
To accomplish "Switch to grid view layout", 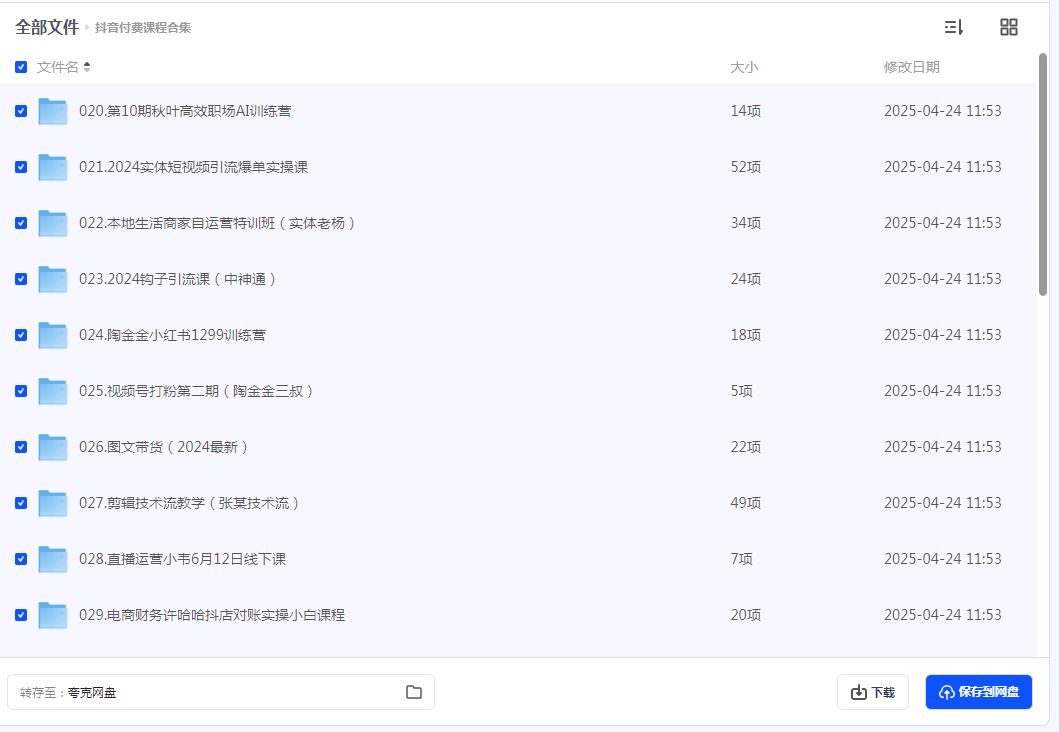I will point(1009,28).
